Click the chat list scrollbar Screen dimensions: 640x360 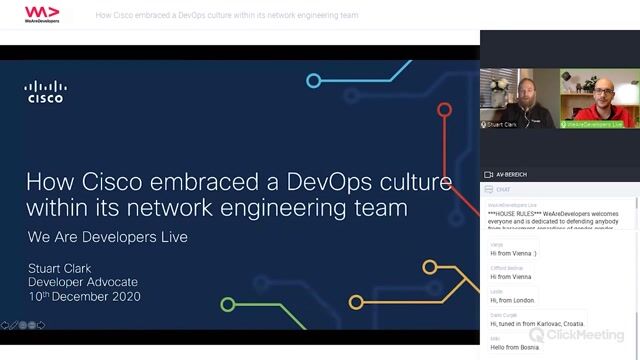point(637,335)
